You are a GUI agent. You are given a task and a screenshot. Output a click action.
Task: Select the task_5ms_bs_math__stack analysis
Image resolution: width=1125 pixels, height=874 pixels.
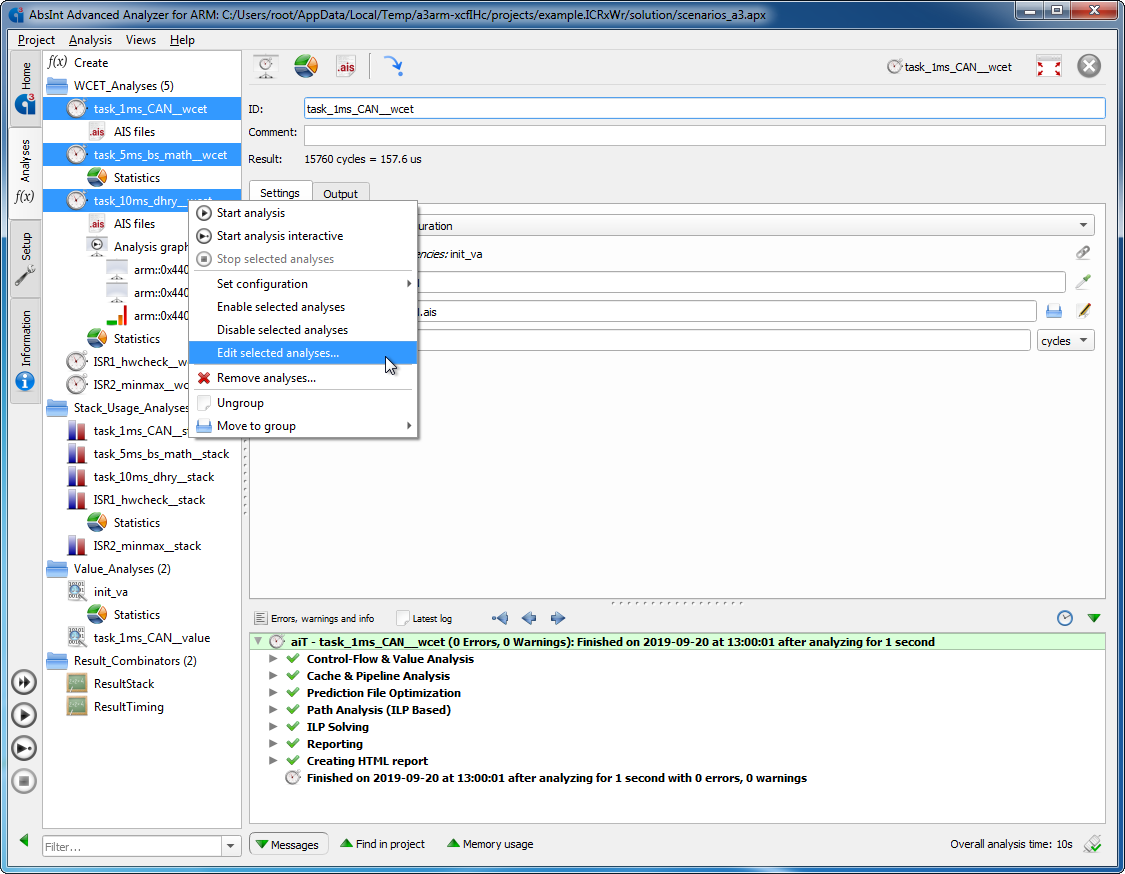[x=161, y=454]
